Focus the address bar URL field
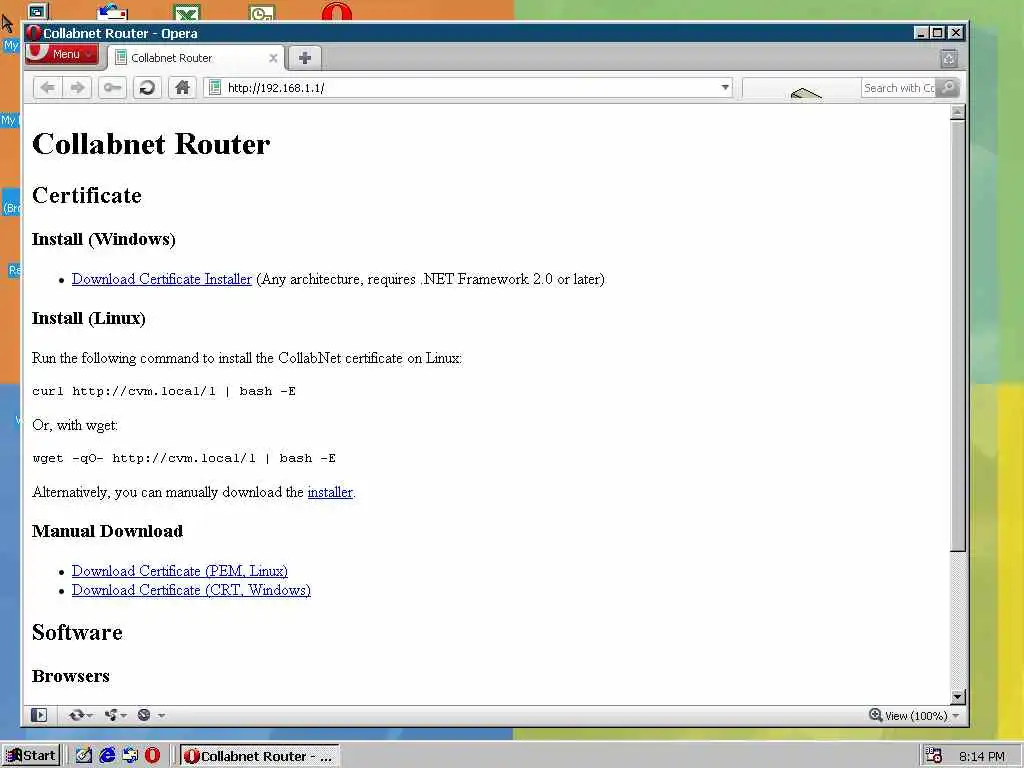The width and height of the screenshot is (1024, 768). point(470,88)
